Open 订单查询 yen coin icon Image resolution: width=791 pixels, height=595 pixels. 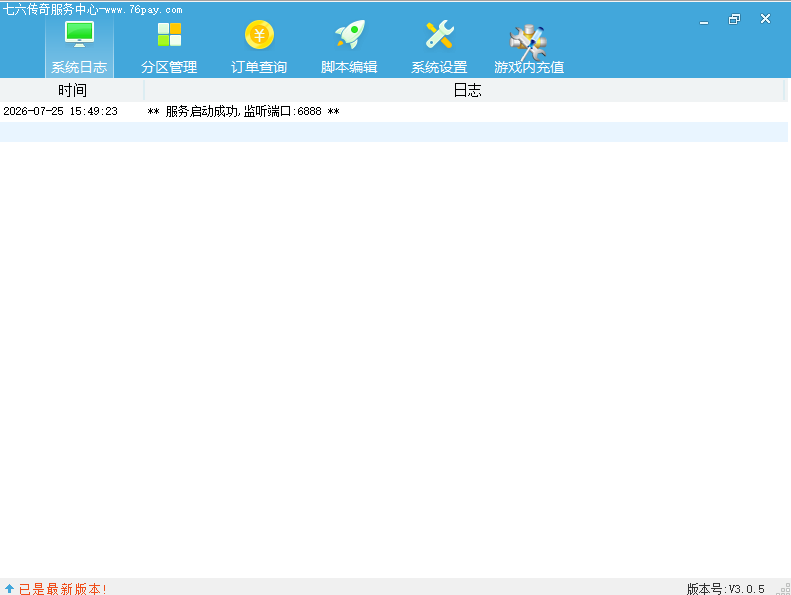point(259,34)
